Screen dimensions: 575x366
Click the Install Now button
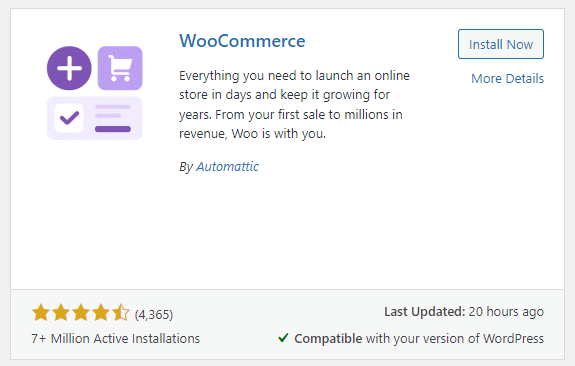[x=501, y=44]
